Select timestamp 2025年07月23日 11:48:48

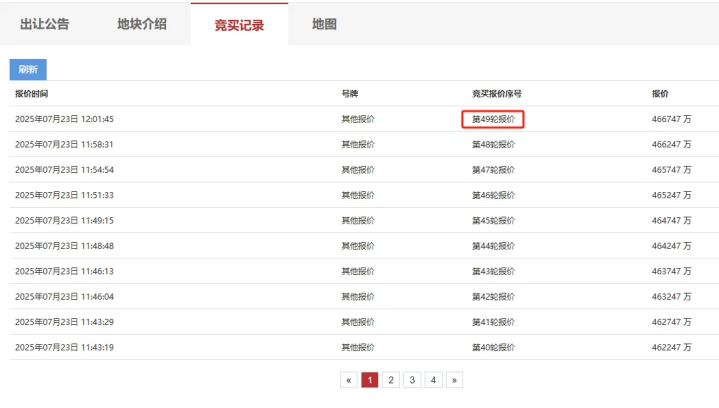64,246
